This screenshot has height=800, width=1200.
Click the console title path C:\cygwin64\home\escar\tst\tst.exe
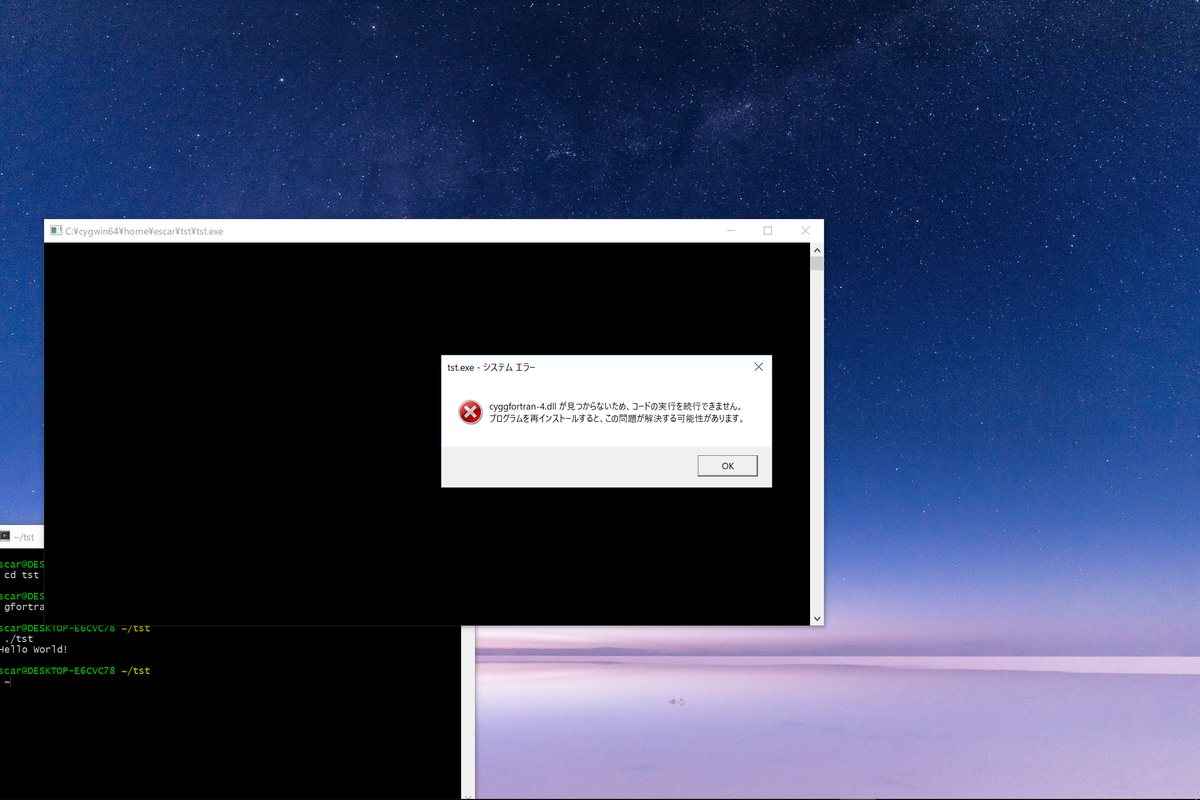point(144,231)
